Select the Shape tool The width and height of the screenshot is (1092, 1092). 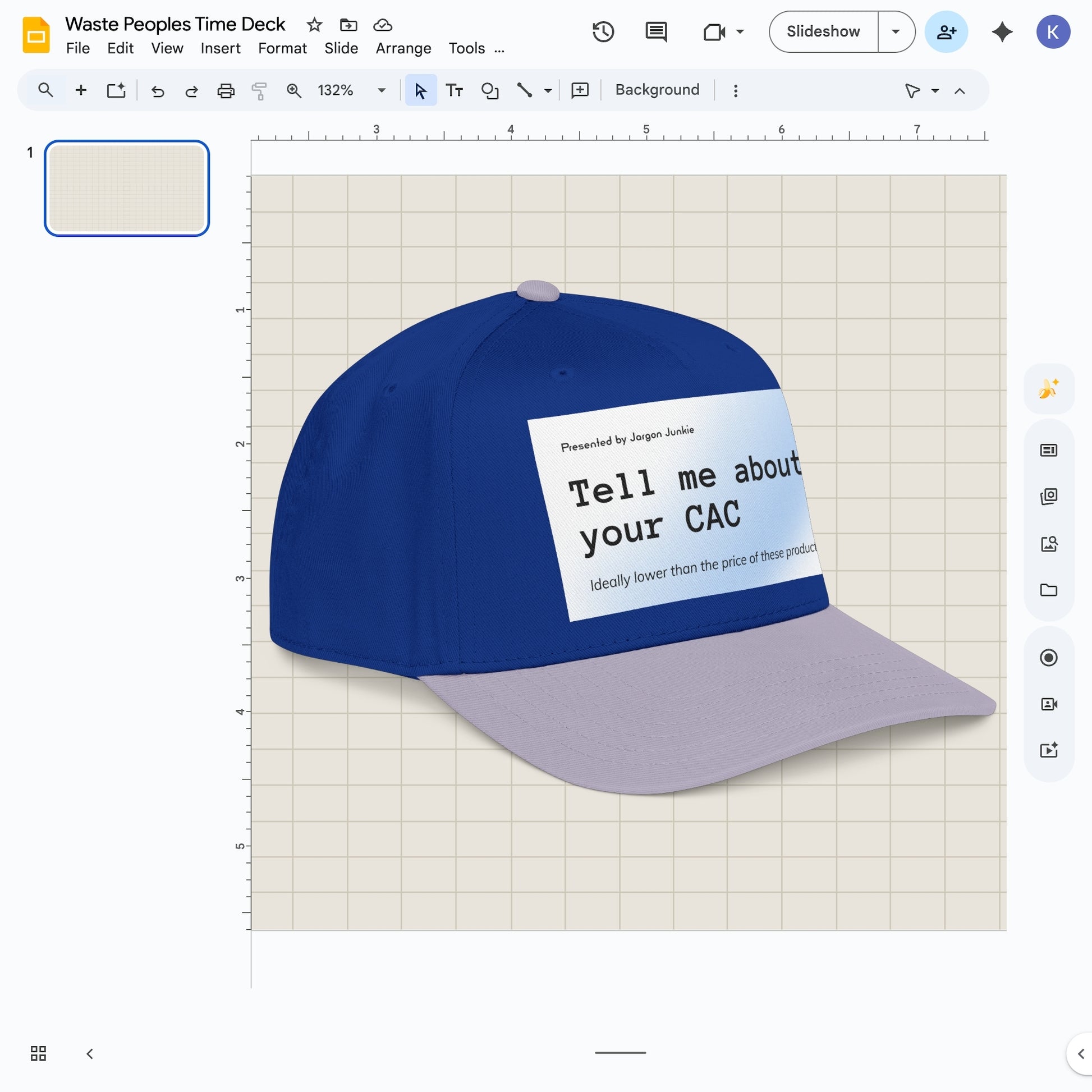[489, 89]
